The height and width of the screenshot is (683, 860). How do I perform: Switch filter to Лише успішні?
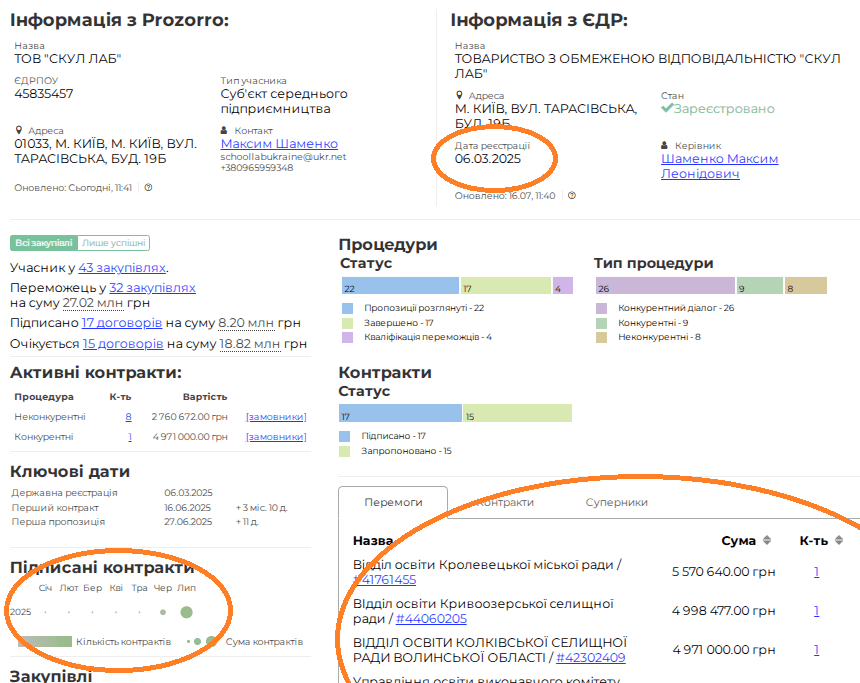(114, 242)
